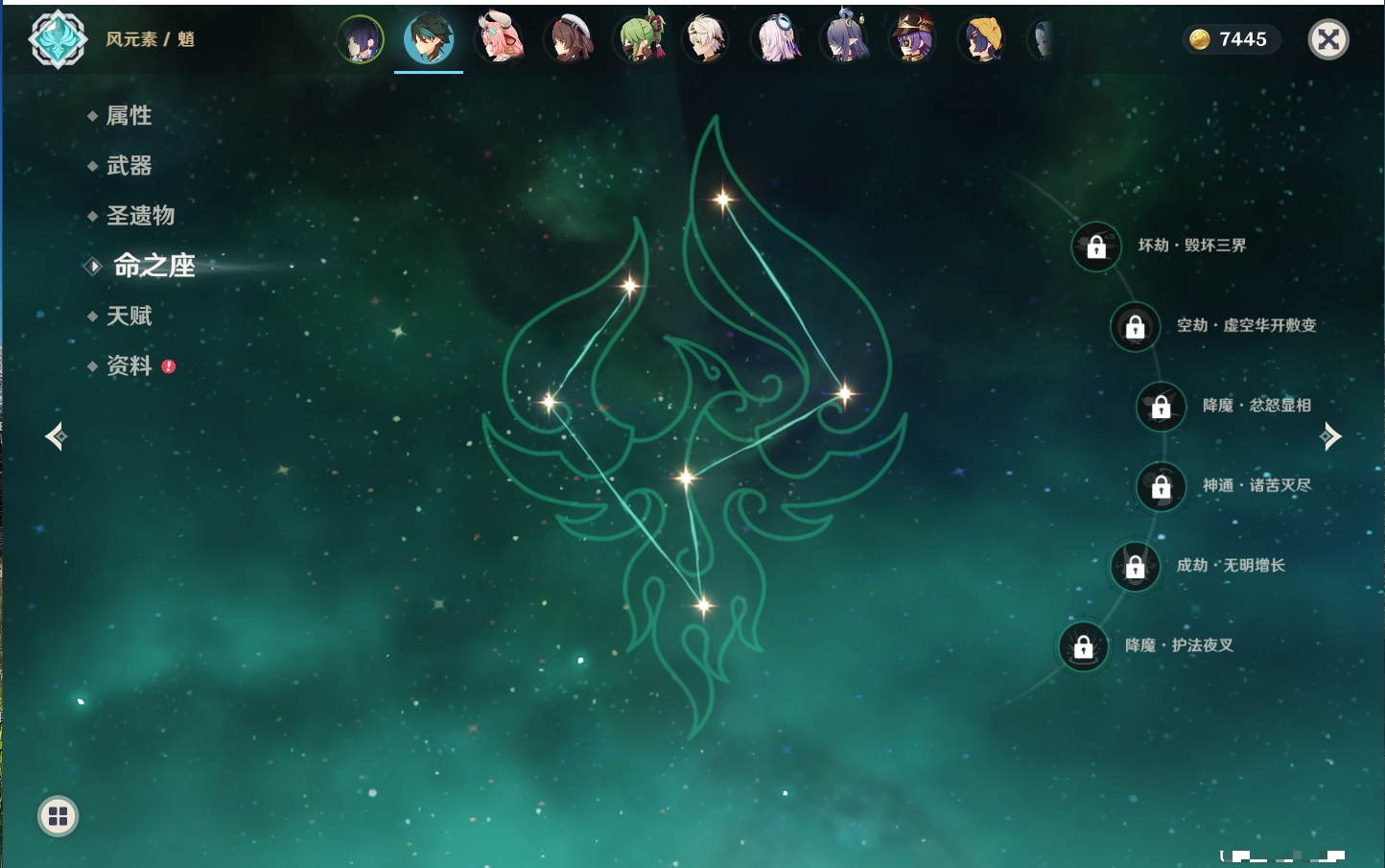Viewport: 1385px width, 868px height.
Task: Close the character screen
Action: click(x=1328, y=39)
